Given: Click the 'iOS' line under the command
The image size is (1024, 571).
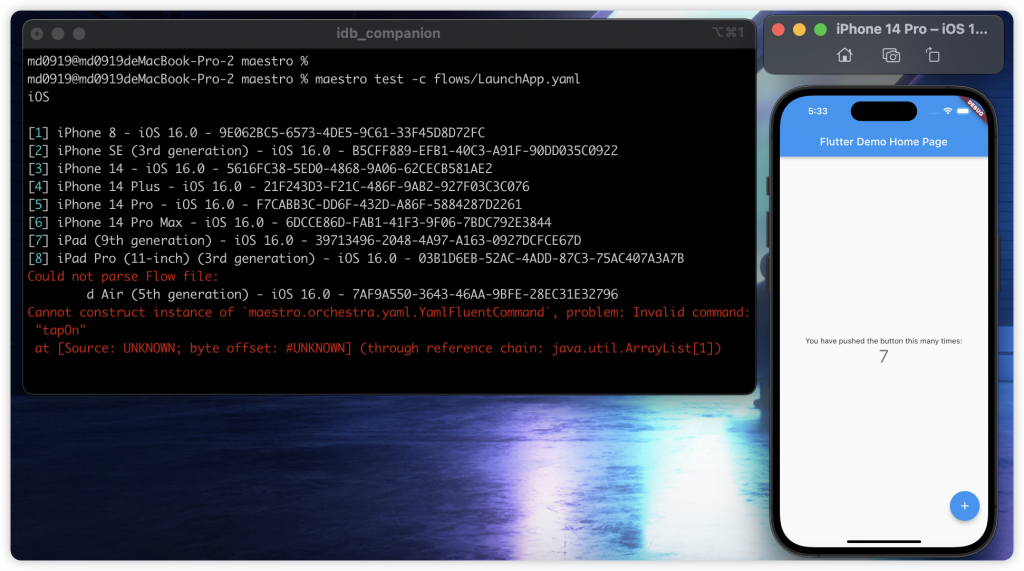Looking at the screenshot, I should (39, 97).
